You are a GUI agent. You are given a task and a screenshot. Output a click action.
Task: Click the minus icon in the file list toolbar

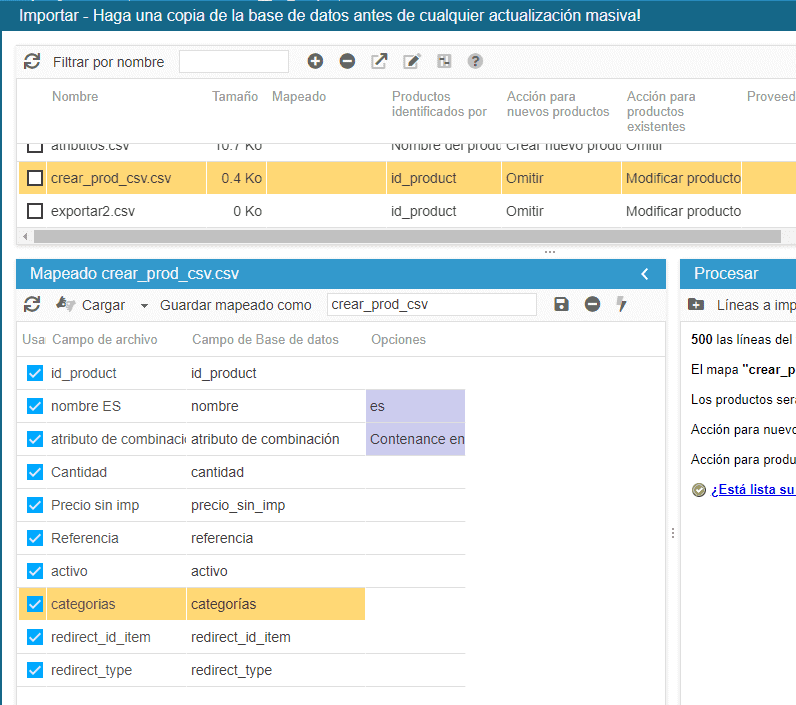347,62
